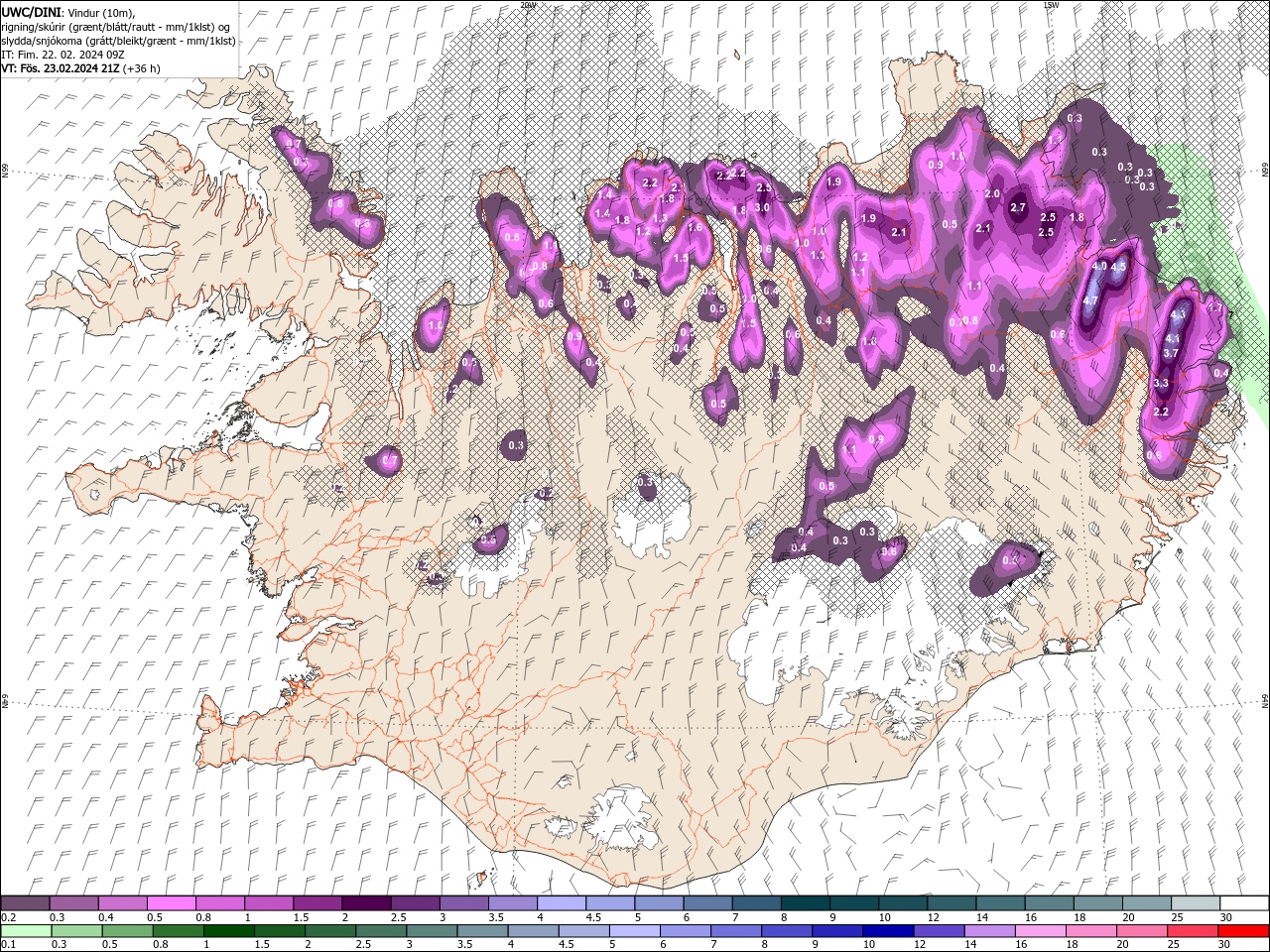Select rain legend swatch between 16 and 18
1270x952 pixels.
[1042, 931]
